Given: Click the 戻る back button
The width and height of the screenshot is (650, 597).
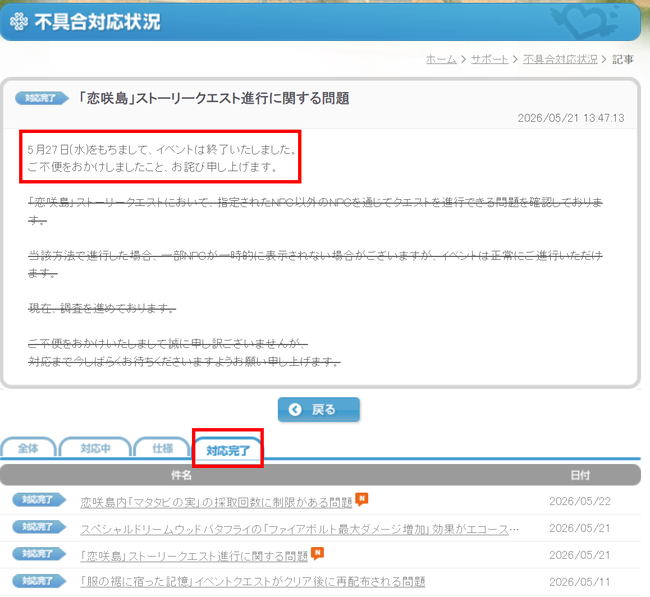Looking at the screenshot, I should [x=318, y=410].
